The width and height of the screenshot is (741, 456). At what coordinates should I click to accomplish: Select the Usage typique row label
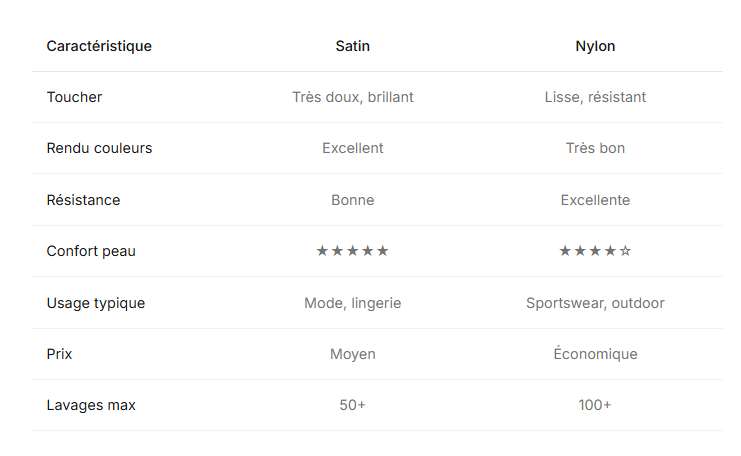(x=95, y=303)
